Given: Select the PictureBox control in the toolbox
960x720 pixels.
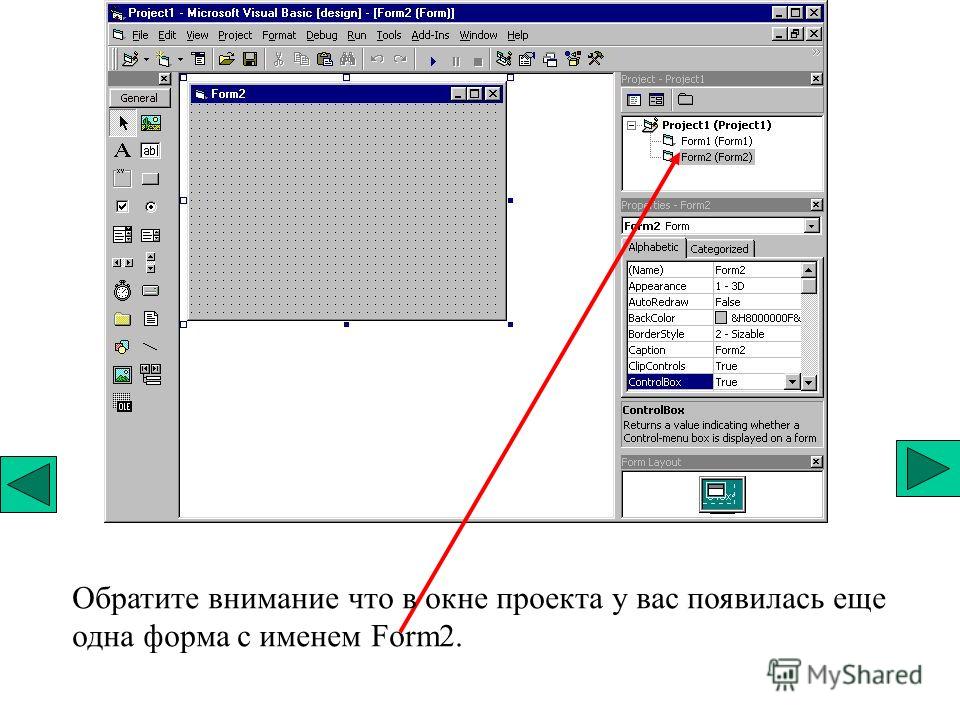Looking at the screenshot, I should click(x=151, y=123).
